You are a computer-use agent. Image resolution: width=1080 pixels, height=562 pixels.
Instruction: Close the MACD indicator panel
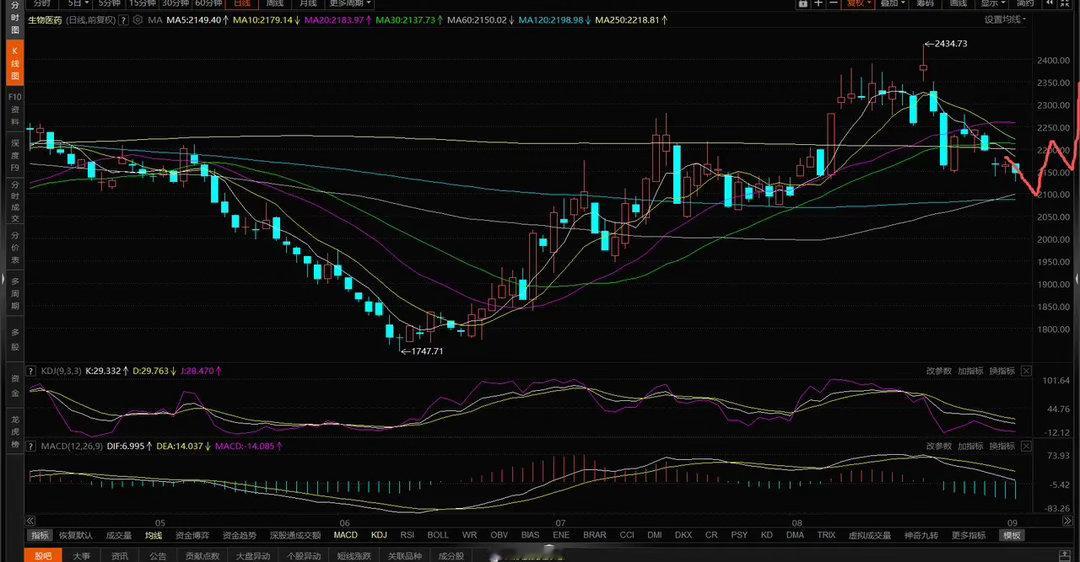tap(1026, 446)
